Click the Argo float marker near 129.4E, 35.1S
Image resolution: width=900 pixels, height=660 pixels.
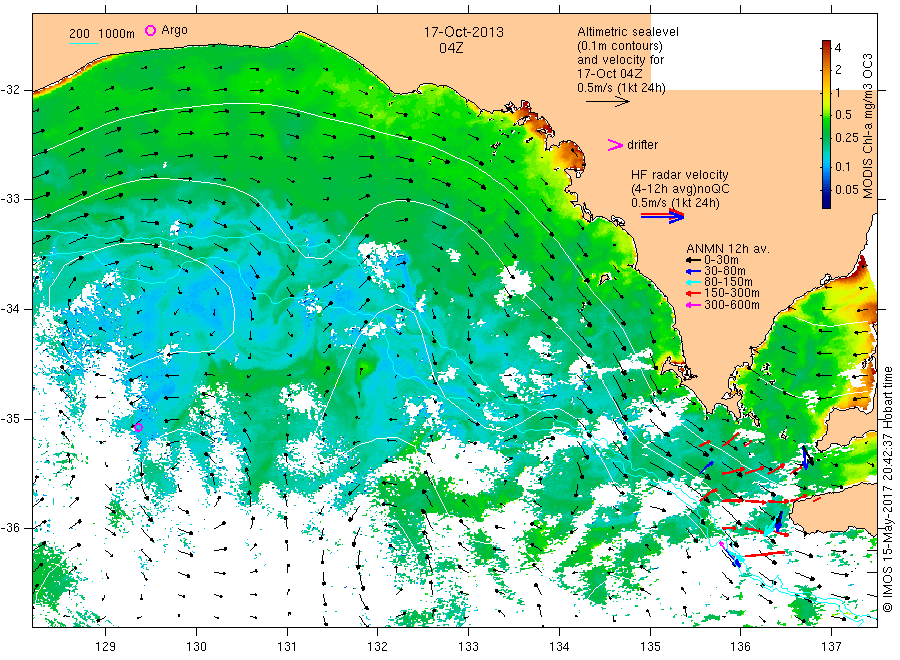click(x=138, y=427)
